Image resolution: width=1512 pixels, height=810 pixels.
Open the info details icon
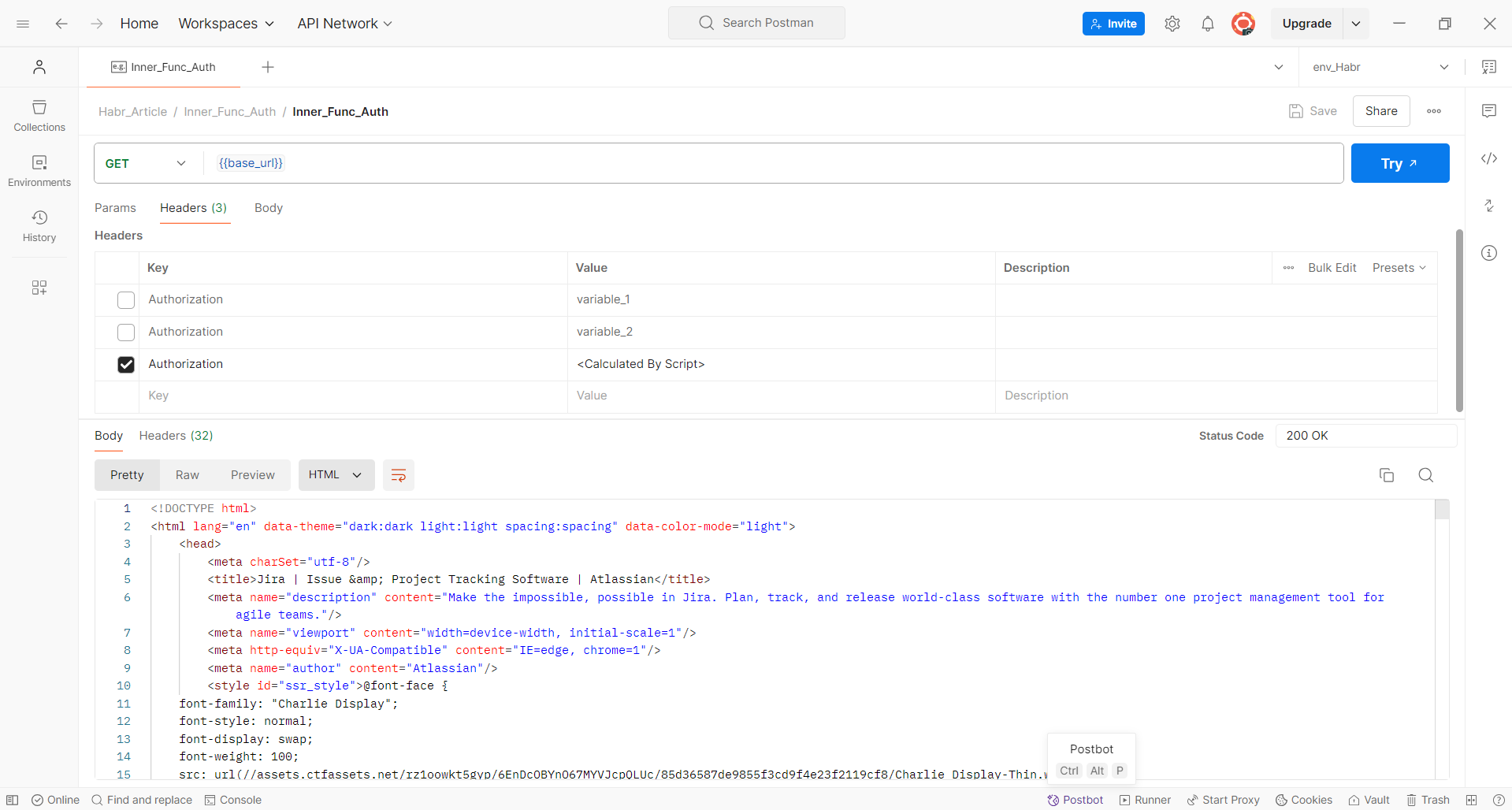tap(1489, 253)
